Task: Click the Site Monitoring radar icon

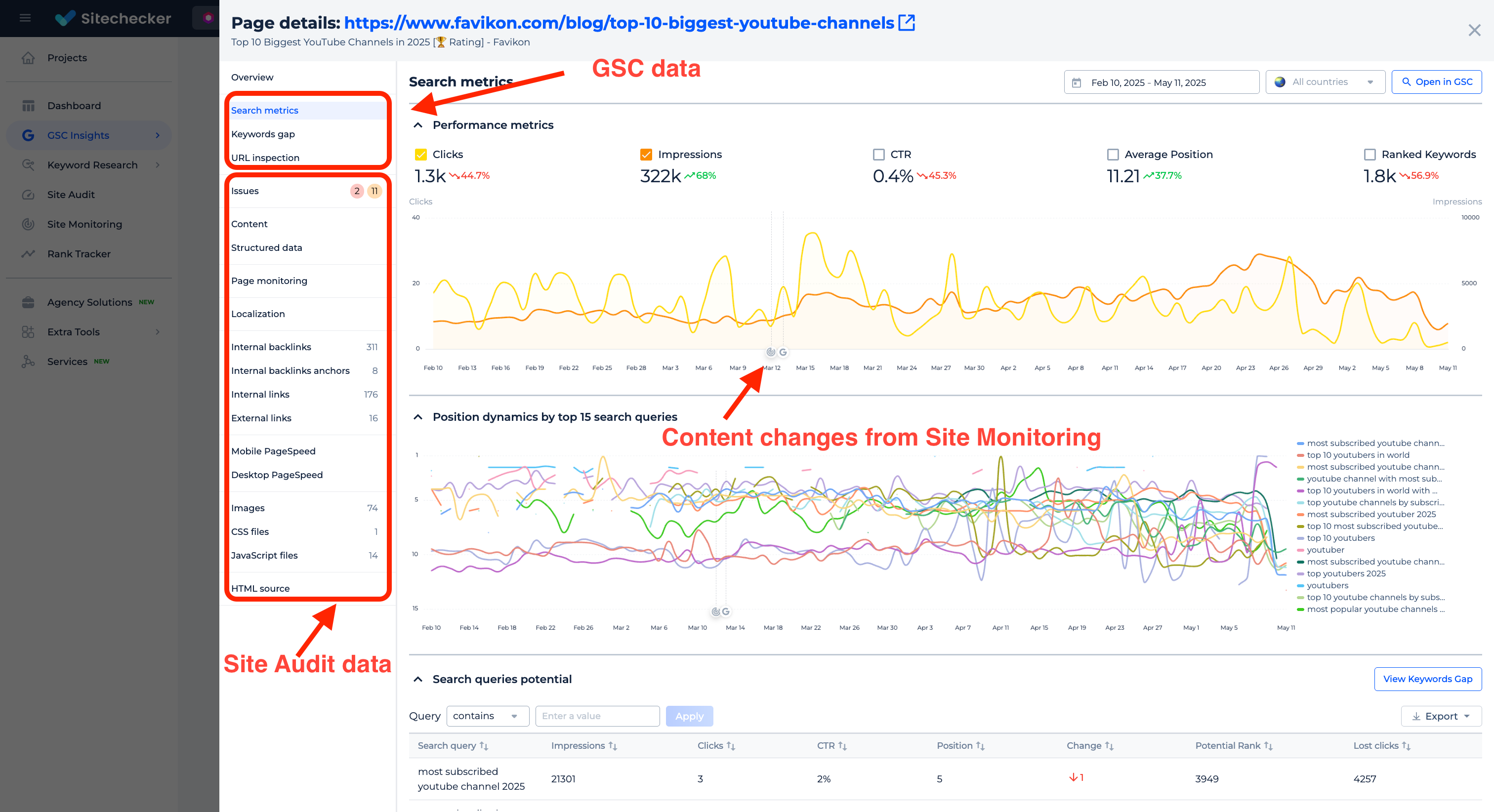Action: coord(28,224)
